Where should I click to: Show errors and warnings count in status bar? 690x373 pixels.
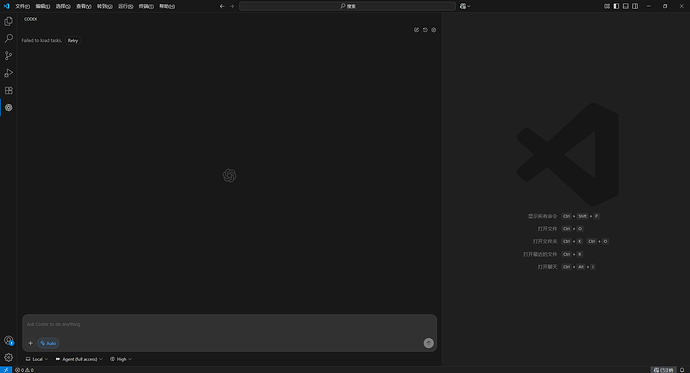(x=24, y=370)
